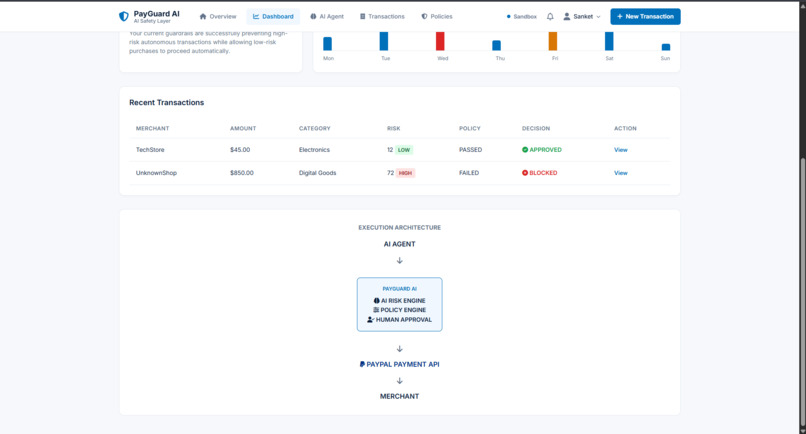Click the UnknownShop merchant cell
Image resolution: width=806 pixels, height=434 pixels.
point(156,173)
